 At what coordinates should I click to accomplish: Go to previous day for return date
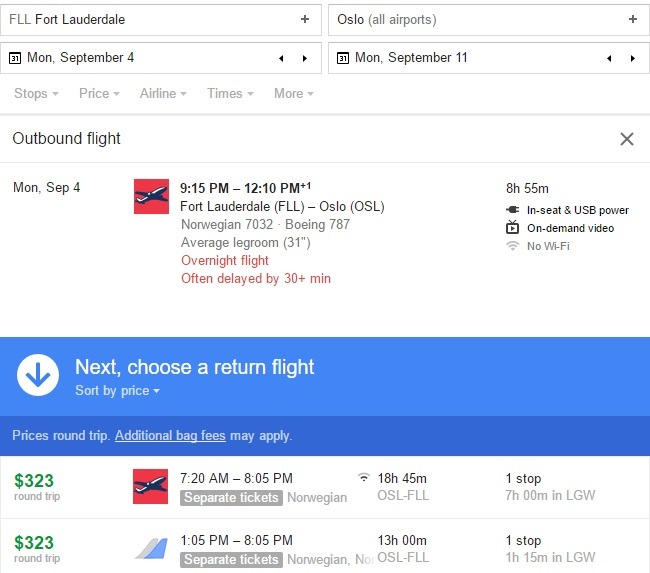[609, 58]
